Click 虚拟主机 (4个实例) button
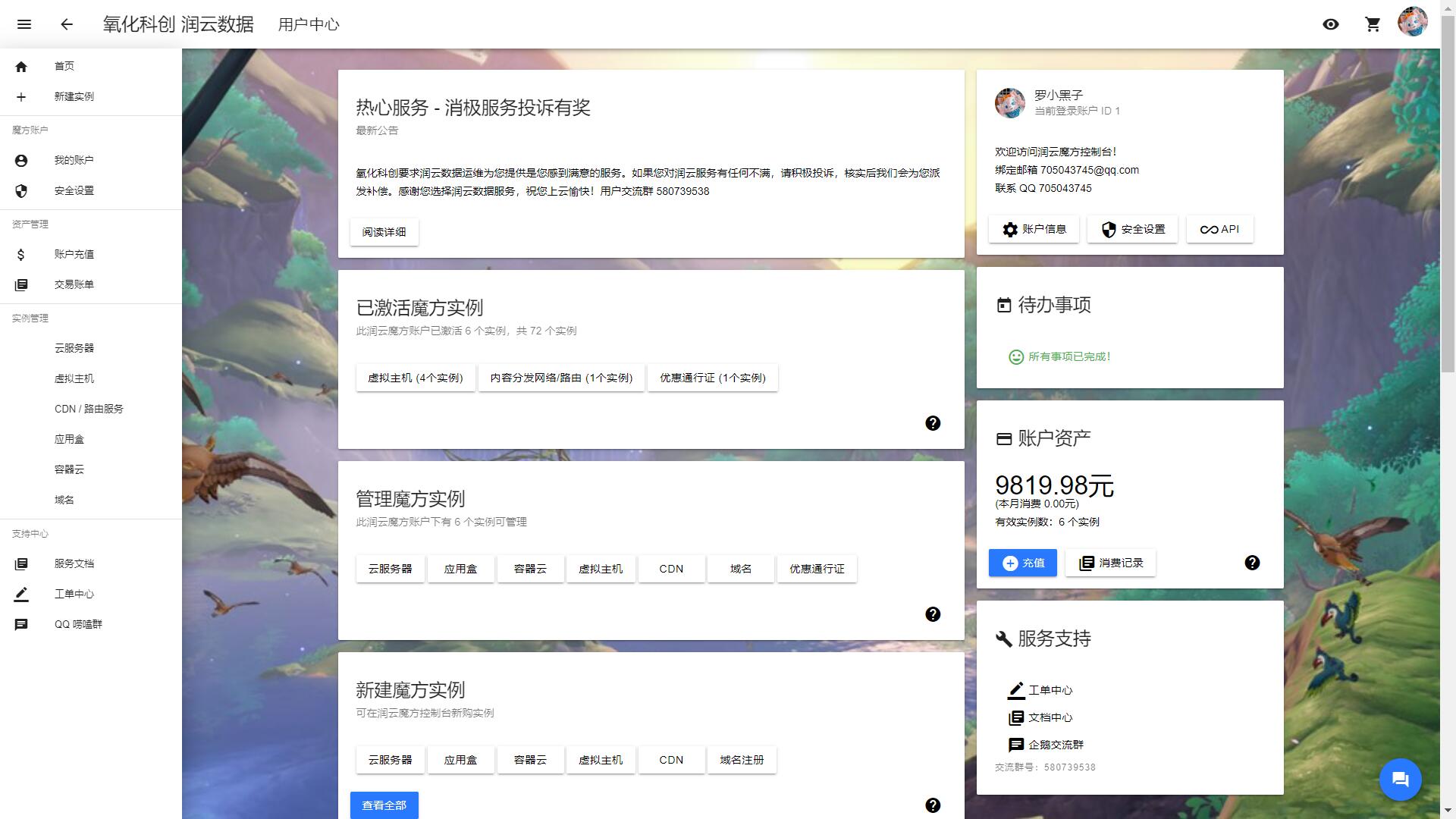Screen dimensions: 1456x819 (x=416, y=378)
